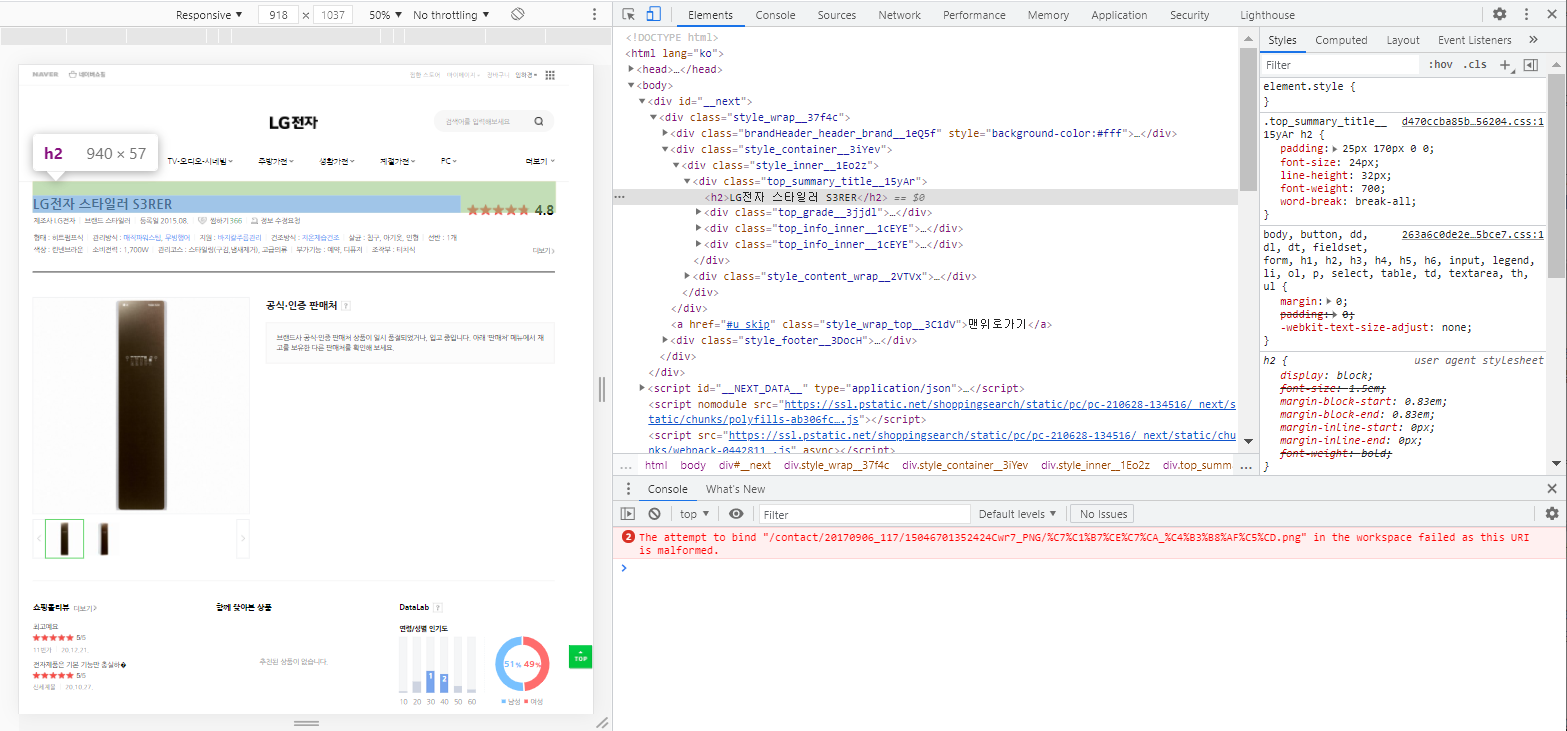The width and height of the screenshot is (1567, 731).
Task: Activate the inspect element picker tool
Action: point(629,15)
